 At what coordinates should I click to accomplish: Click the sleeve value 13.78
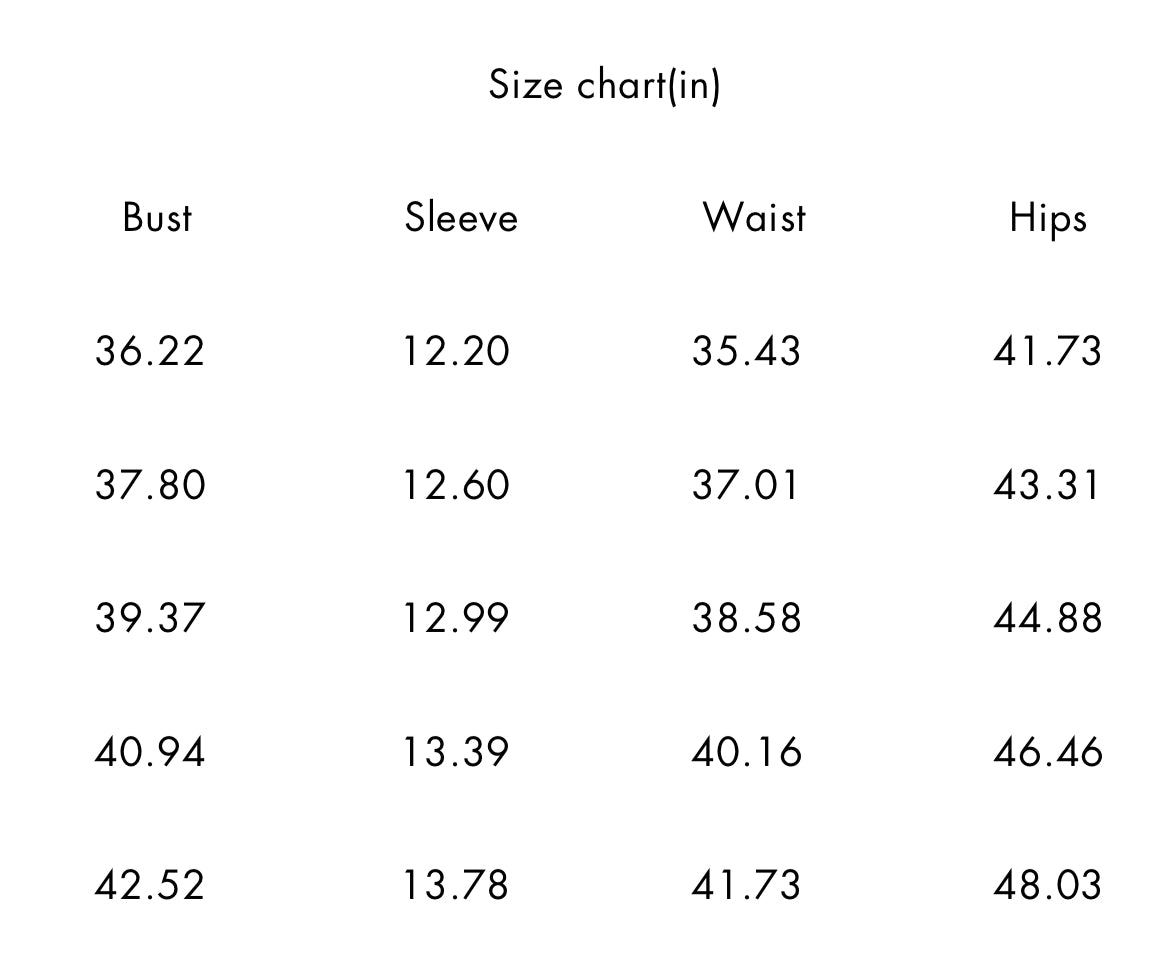456,886
